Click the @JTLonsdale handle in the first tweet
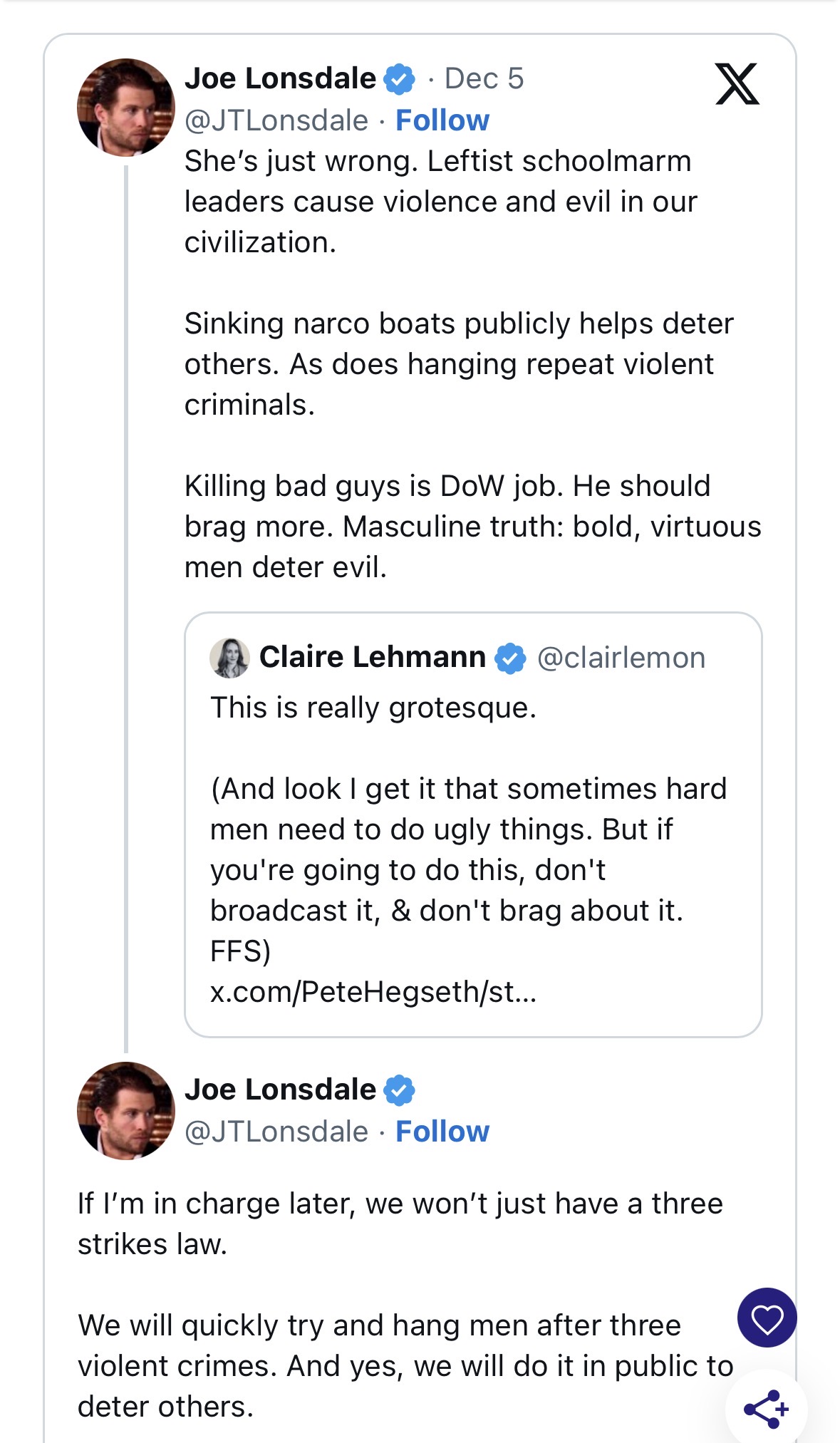The image size is (840, 1443). tap(276, 120)
